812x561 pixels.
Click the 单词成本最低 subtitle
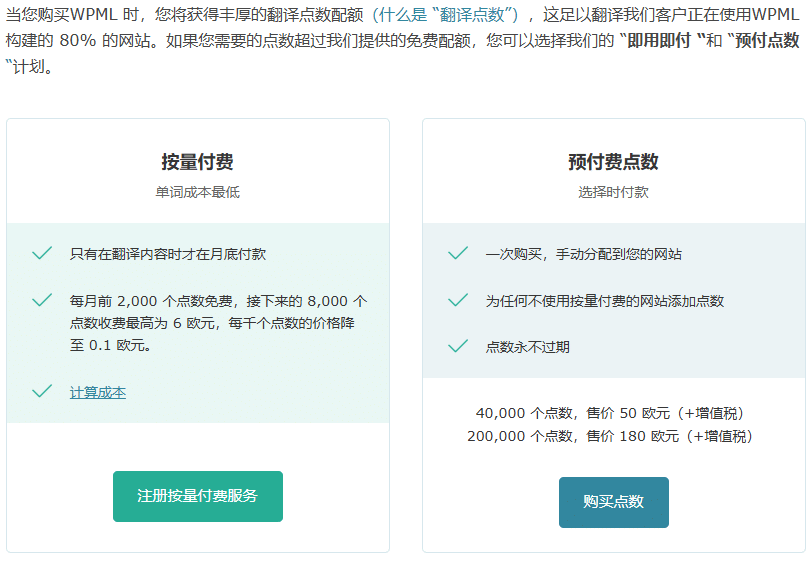[x=197, y=193]
